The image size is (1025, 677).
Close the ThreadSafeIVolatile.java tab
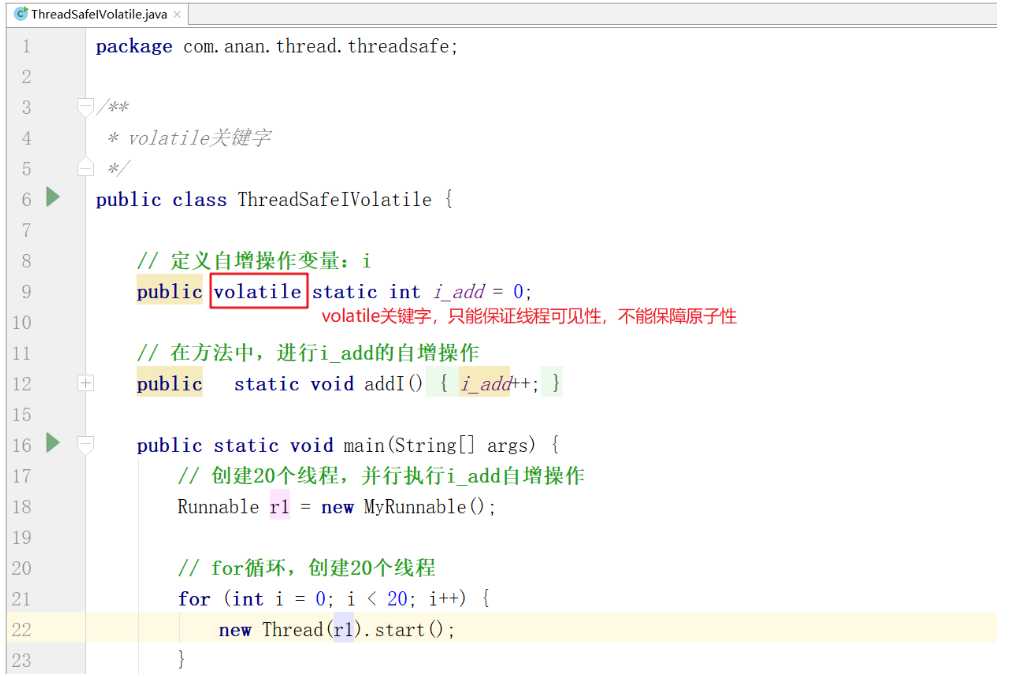tap(177, 14)
